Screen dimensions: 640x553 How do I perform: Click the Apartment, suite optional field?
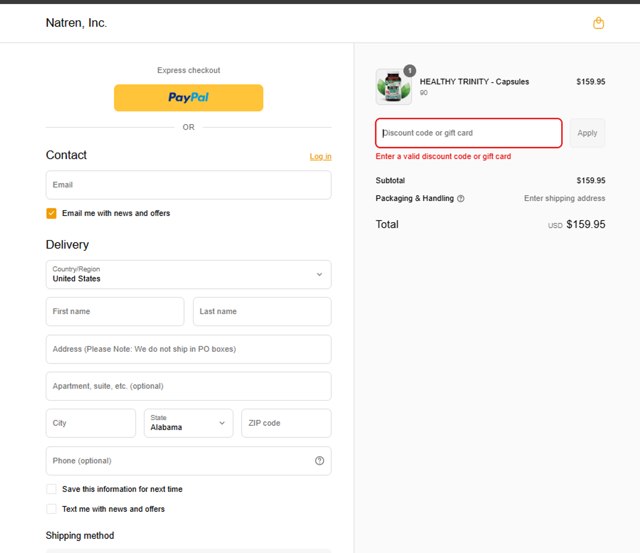tap(189, 386)
